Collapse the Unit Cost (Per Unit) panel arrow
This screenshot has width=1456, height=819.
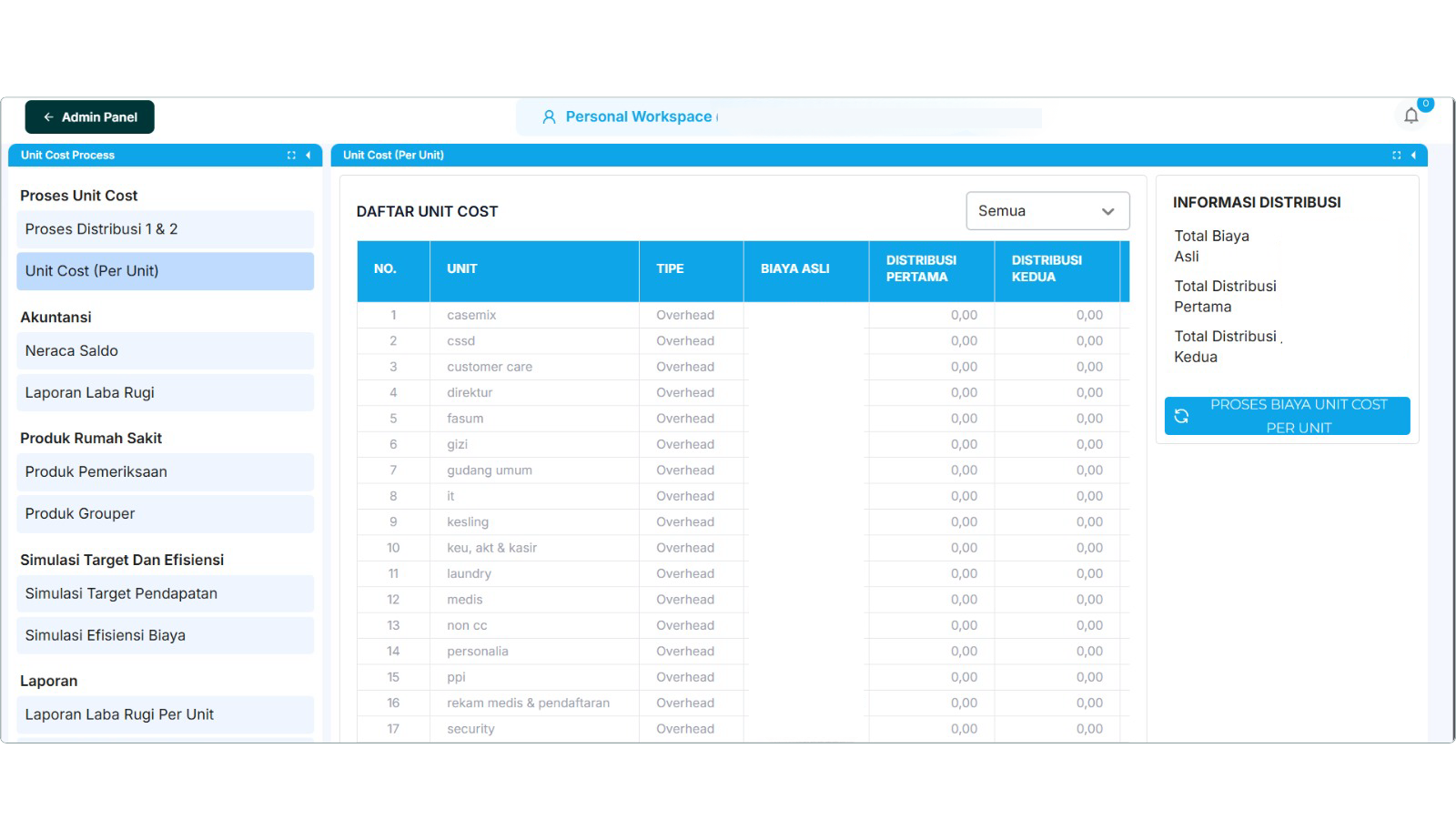point(1413,156)
